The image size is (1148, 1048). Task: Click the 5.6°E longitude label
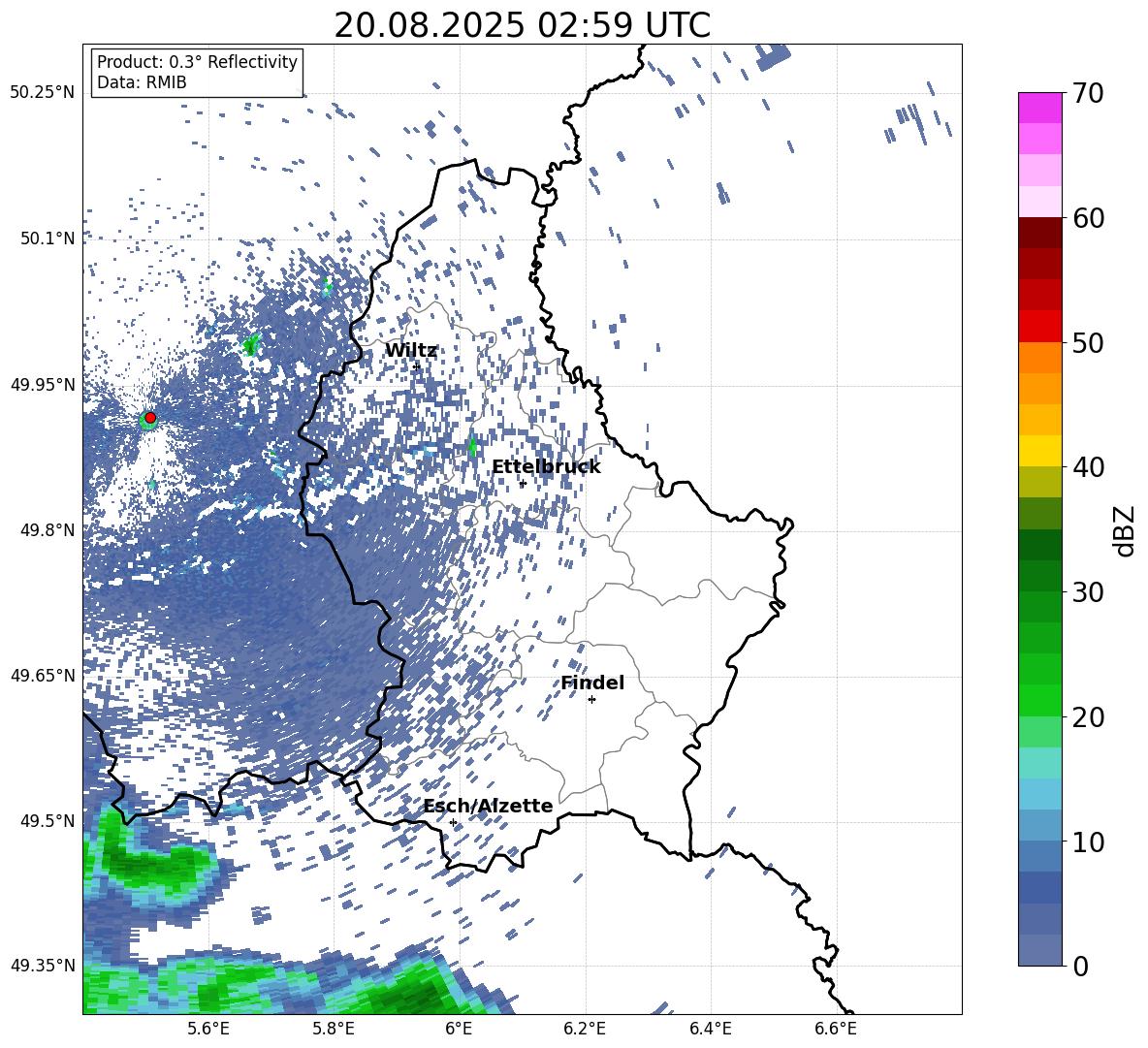[208, 1029]
